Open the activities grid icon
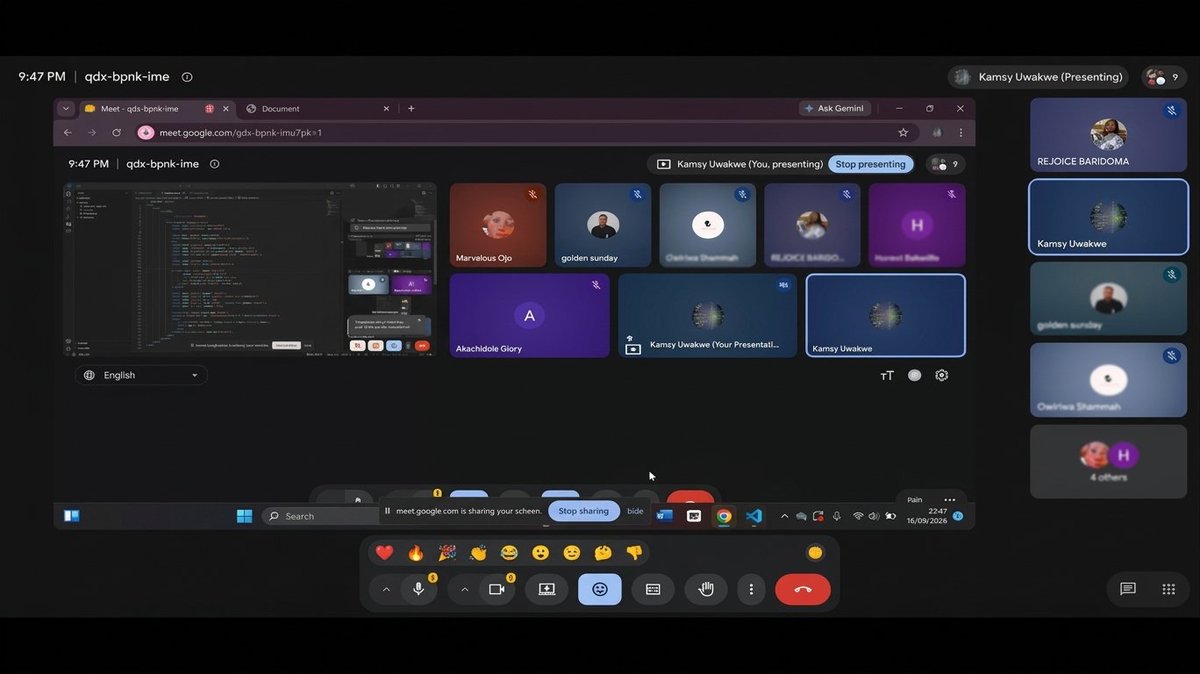The image size is (1200, 674). [x=1169, y=589]
